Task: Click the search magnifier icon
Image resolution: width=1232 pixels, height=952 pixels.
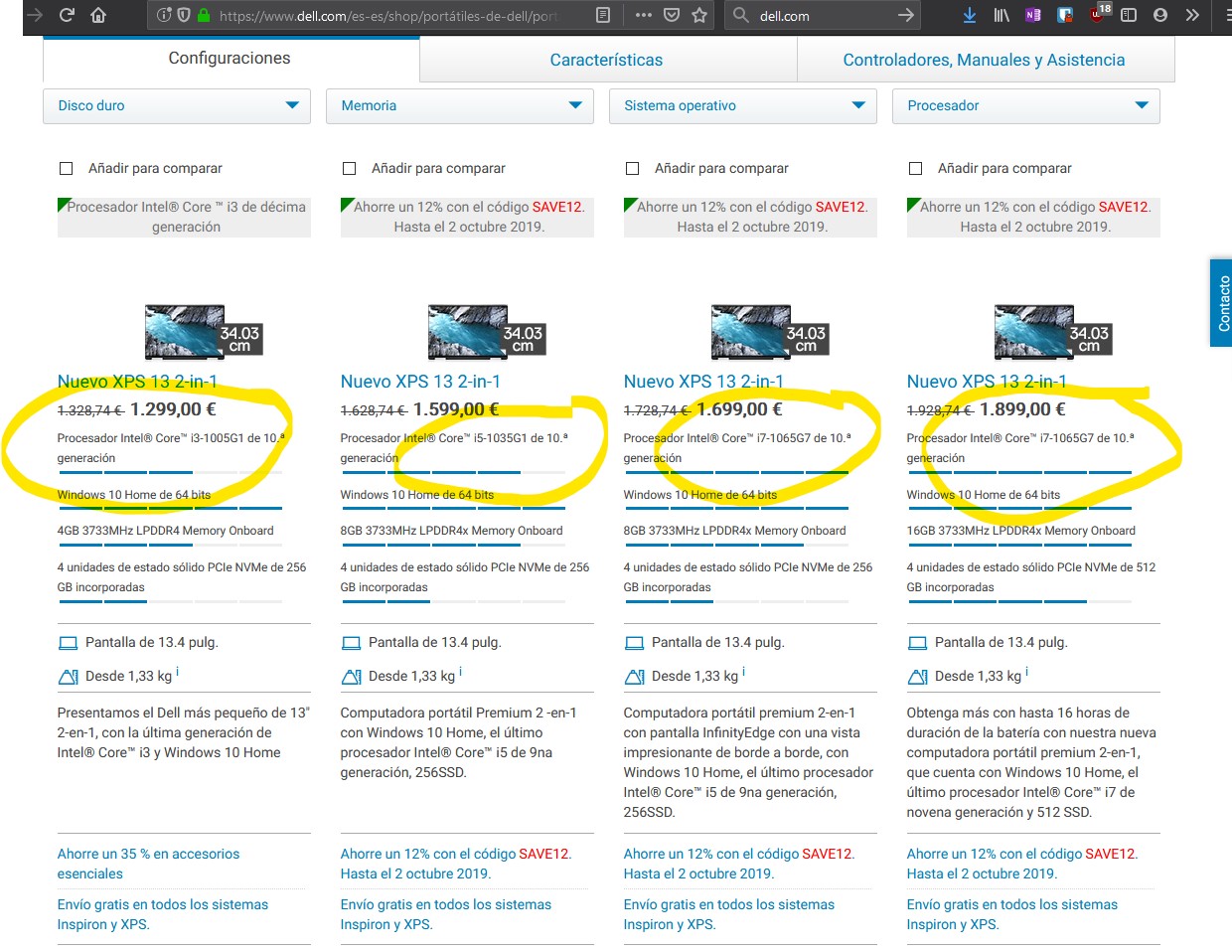Action: (x=741, y=15)
